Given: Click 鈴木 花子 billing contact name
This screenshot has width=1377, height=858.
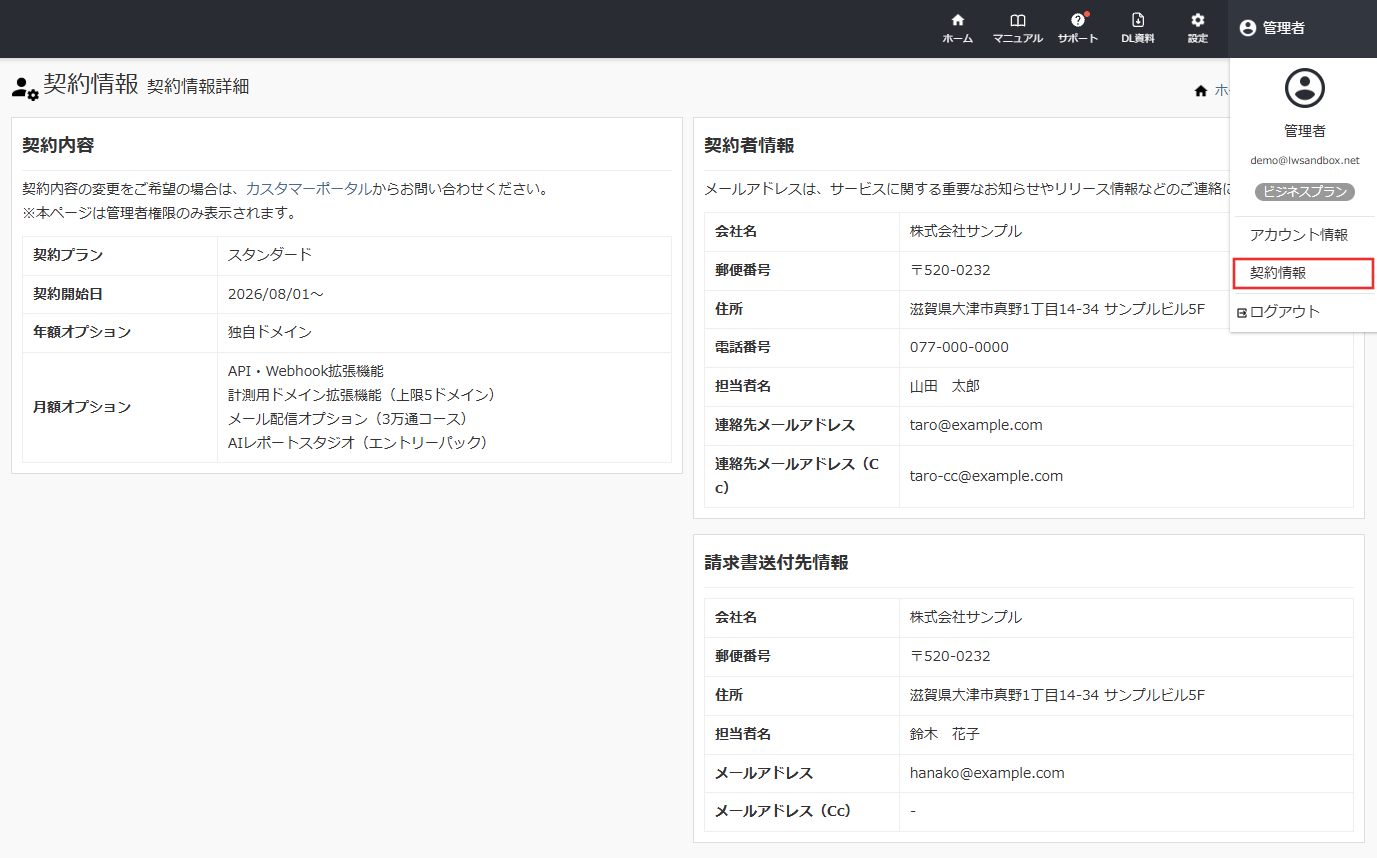Looking at the screenshot, I should (945, 734).
